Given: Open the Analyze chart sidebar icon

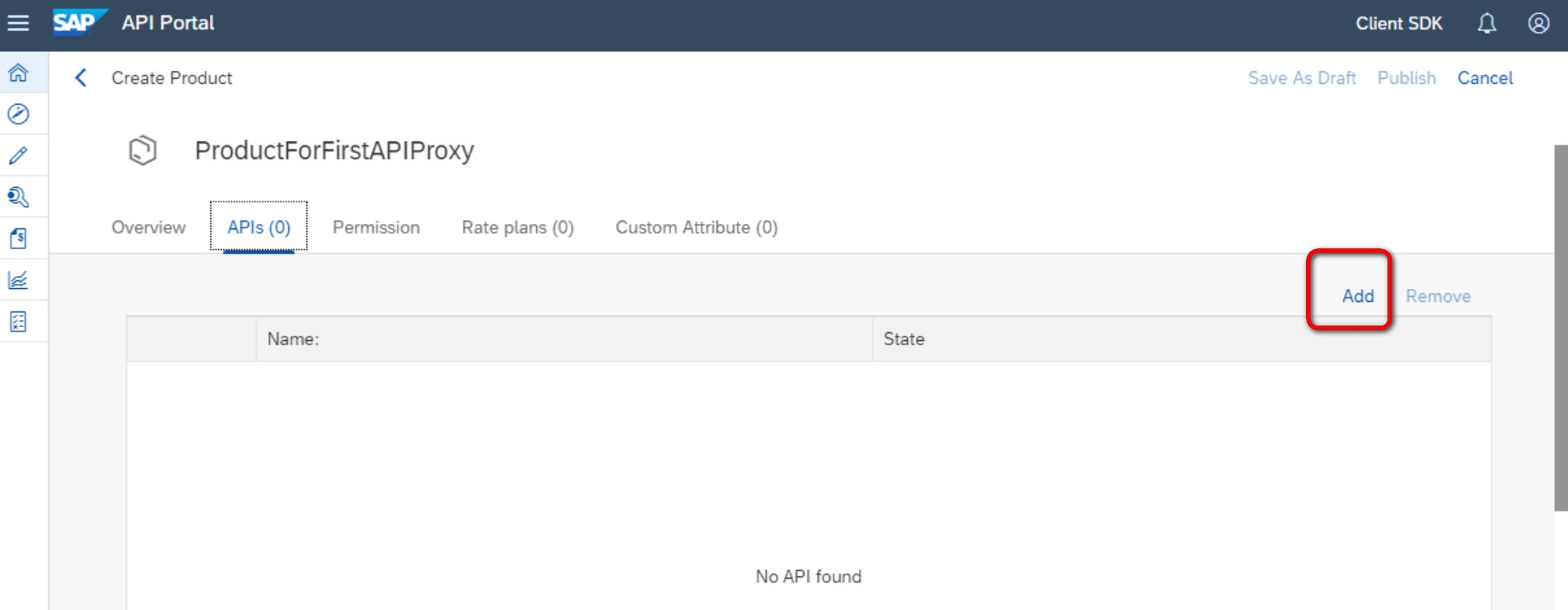Looking at the screenshot, I should pyautogui.click(x=18, y=280).
